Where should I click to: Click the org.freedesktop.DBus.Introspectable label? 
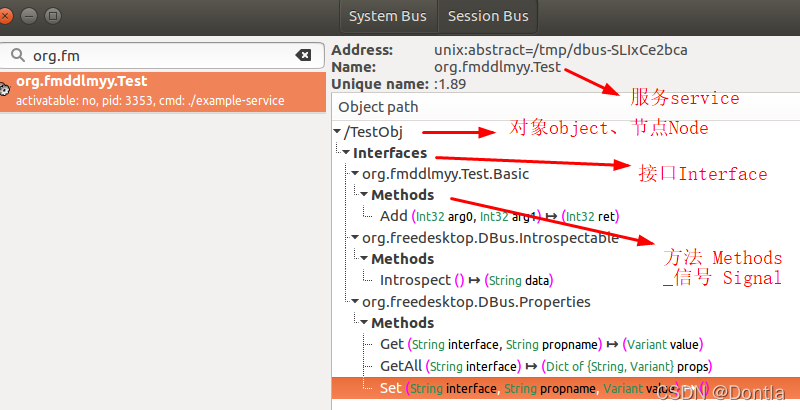tap(490, 238)
